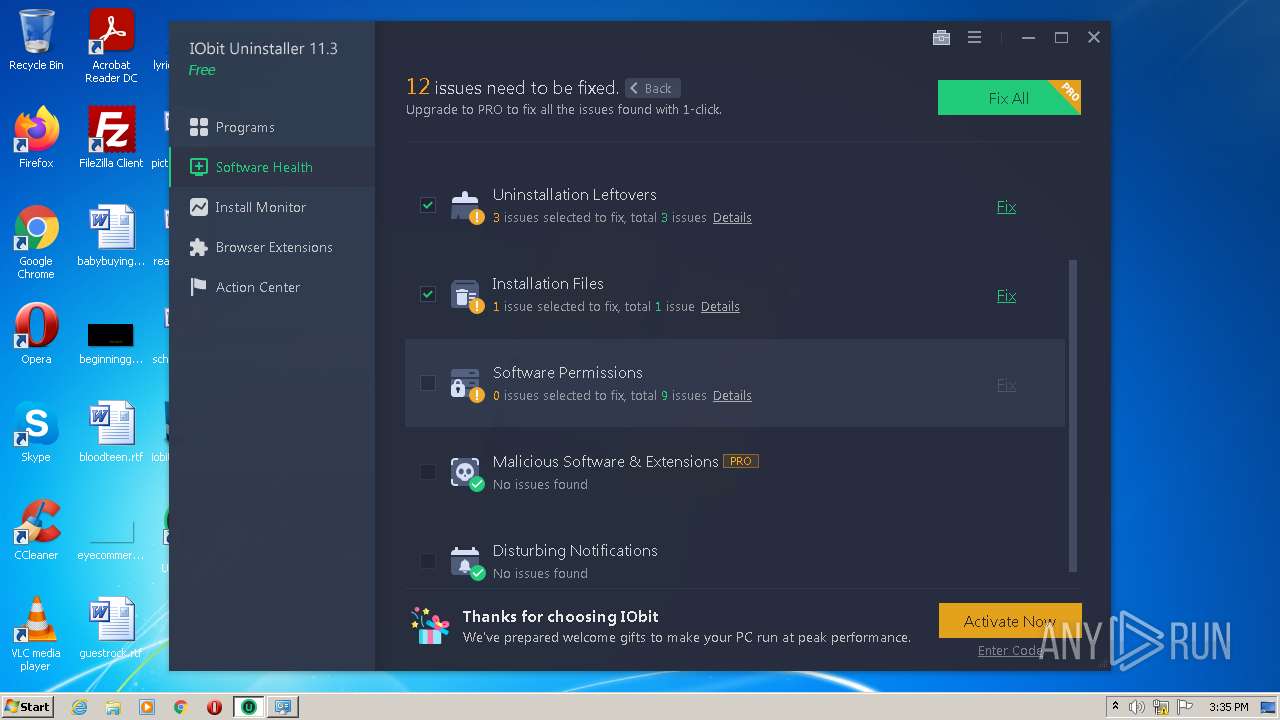Click the Fix All PRO button
This screenshot has height=720, width=1280.
(x=1009, y=98)
